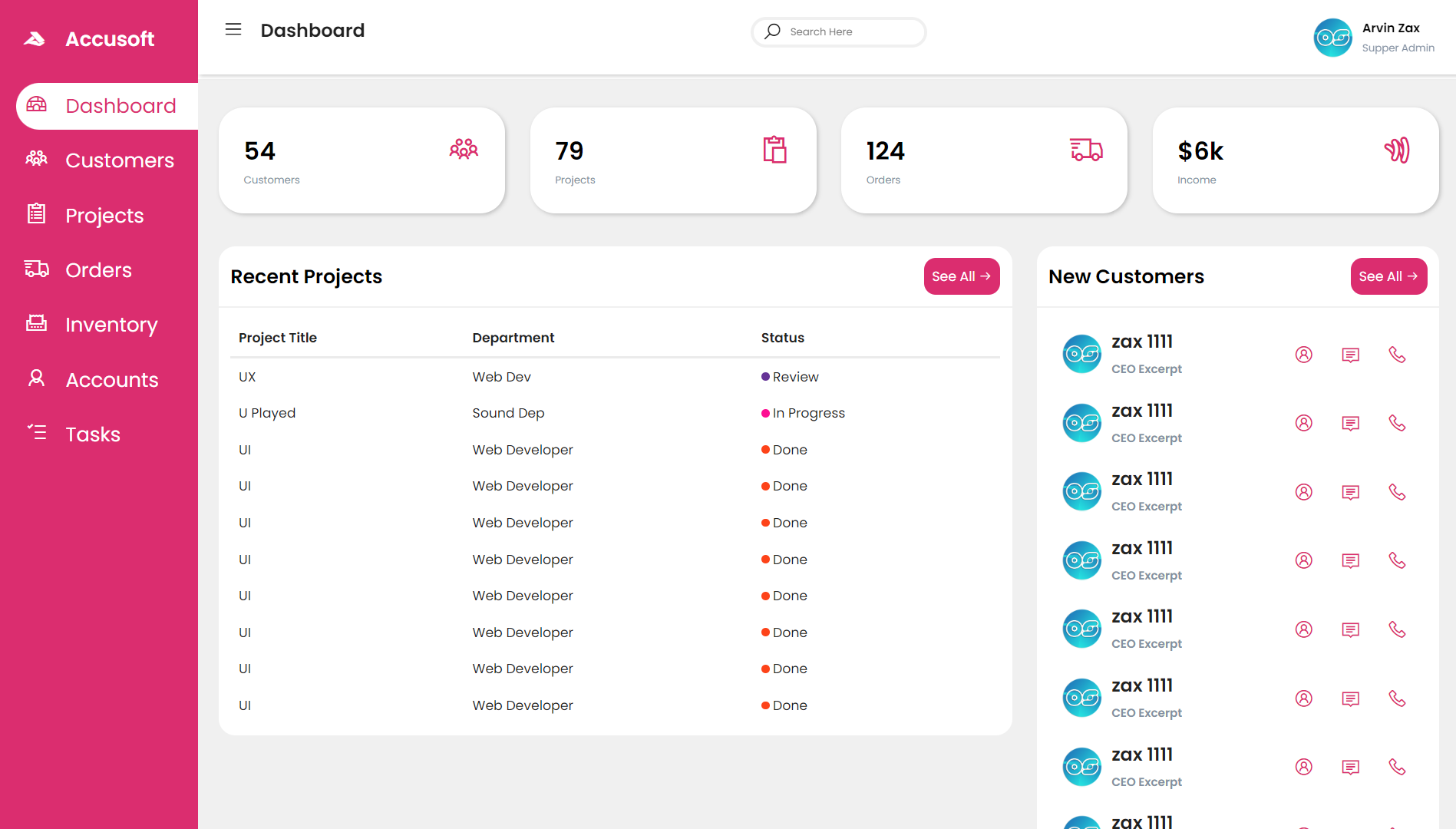The height and width of the screenshot is (829, 1456).
Task: Click the people icon on Customers card
Action: coord(464,150)
